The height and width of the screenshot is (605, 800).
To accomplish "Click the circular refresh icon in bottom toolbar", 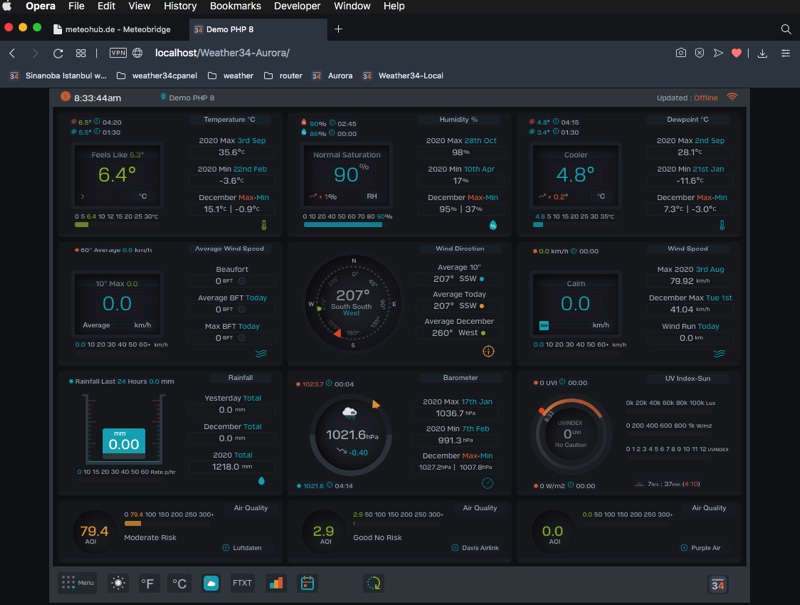I will click(x=373, y=583).
